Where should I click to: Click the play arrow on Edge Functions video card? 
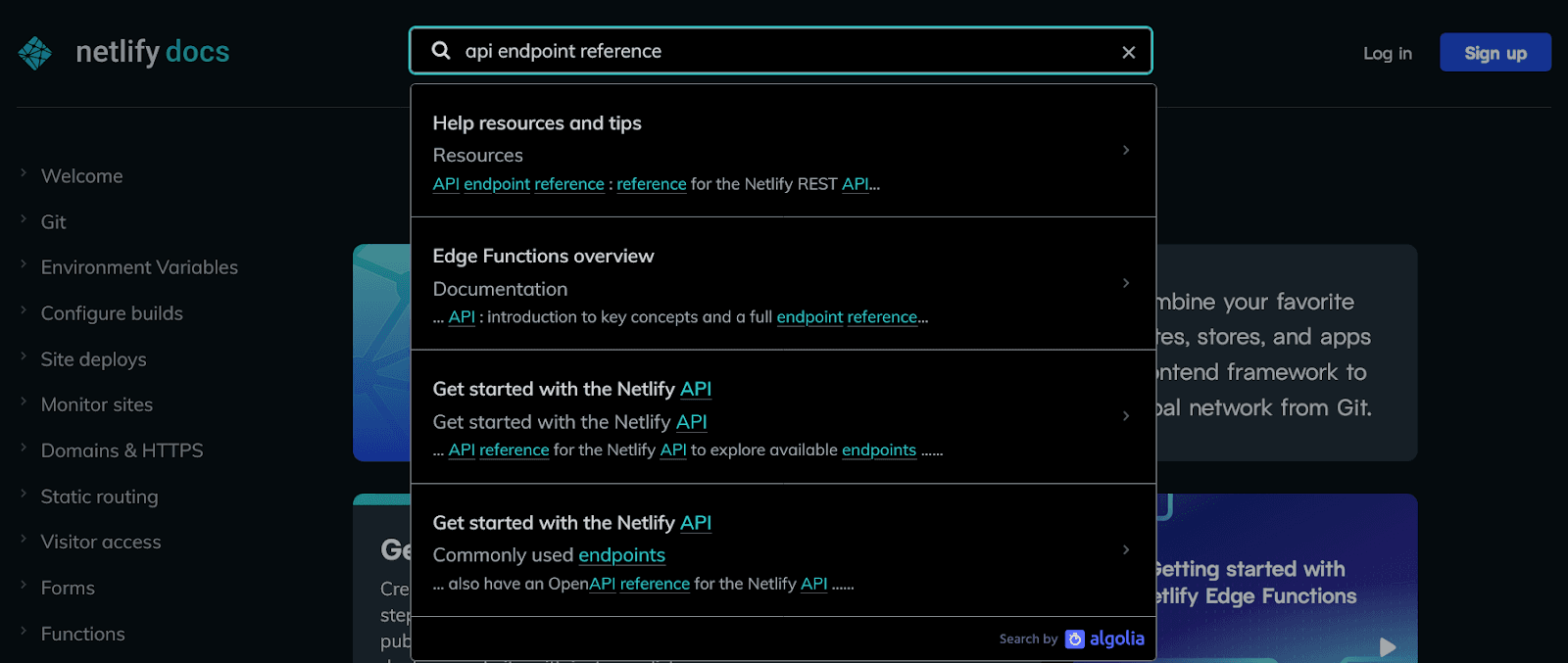(1387, 646)
